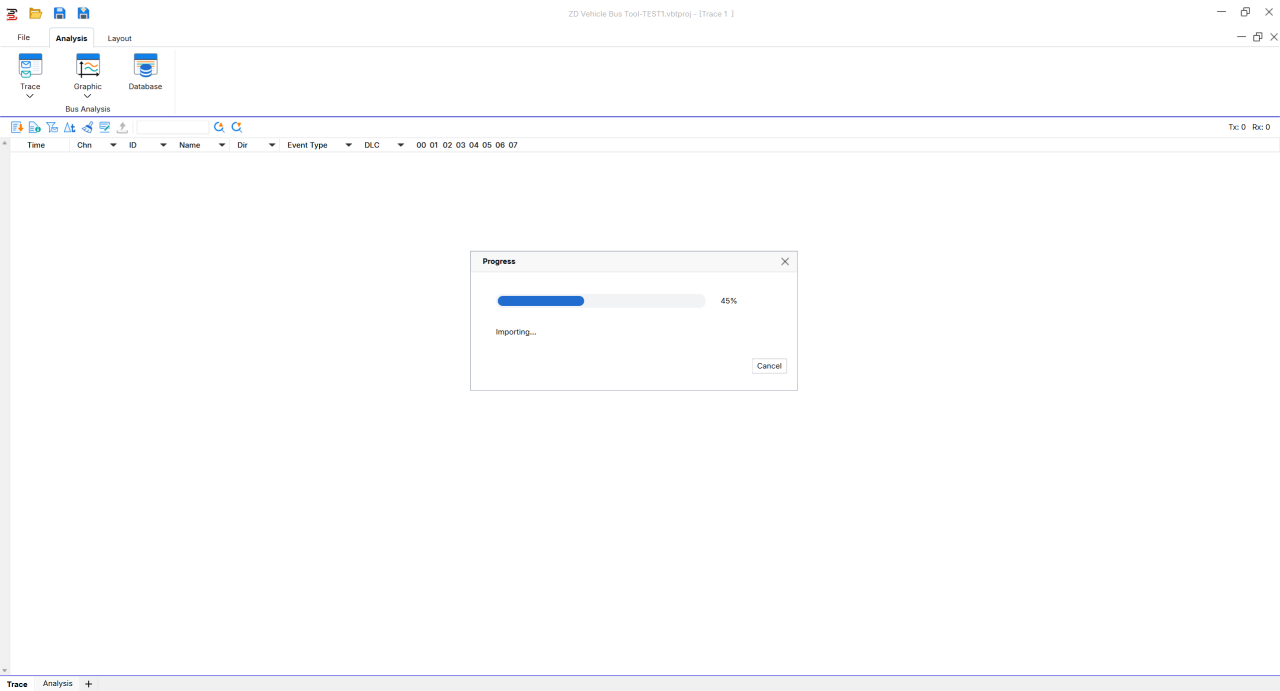Click the import progress bar
Image resolution: width=1280 pixels, height=691 pixels.
point(601,301)
